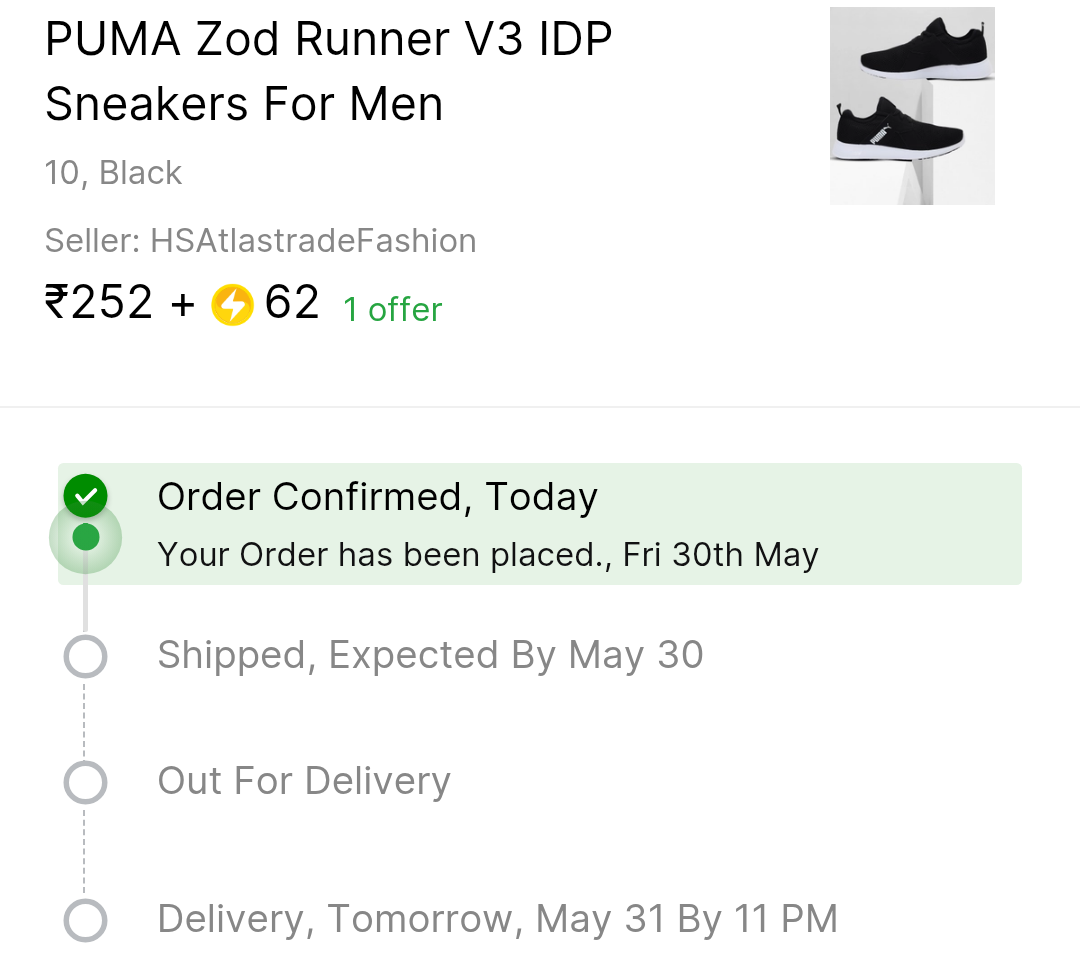Viewport: 1080px width, 980px height.
Task: Select the Delivery step circle marker
Action: pyautogui.click(x=85, y=919)
